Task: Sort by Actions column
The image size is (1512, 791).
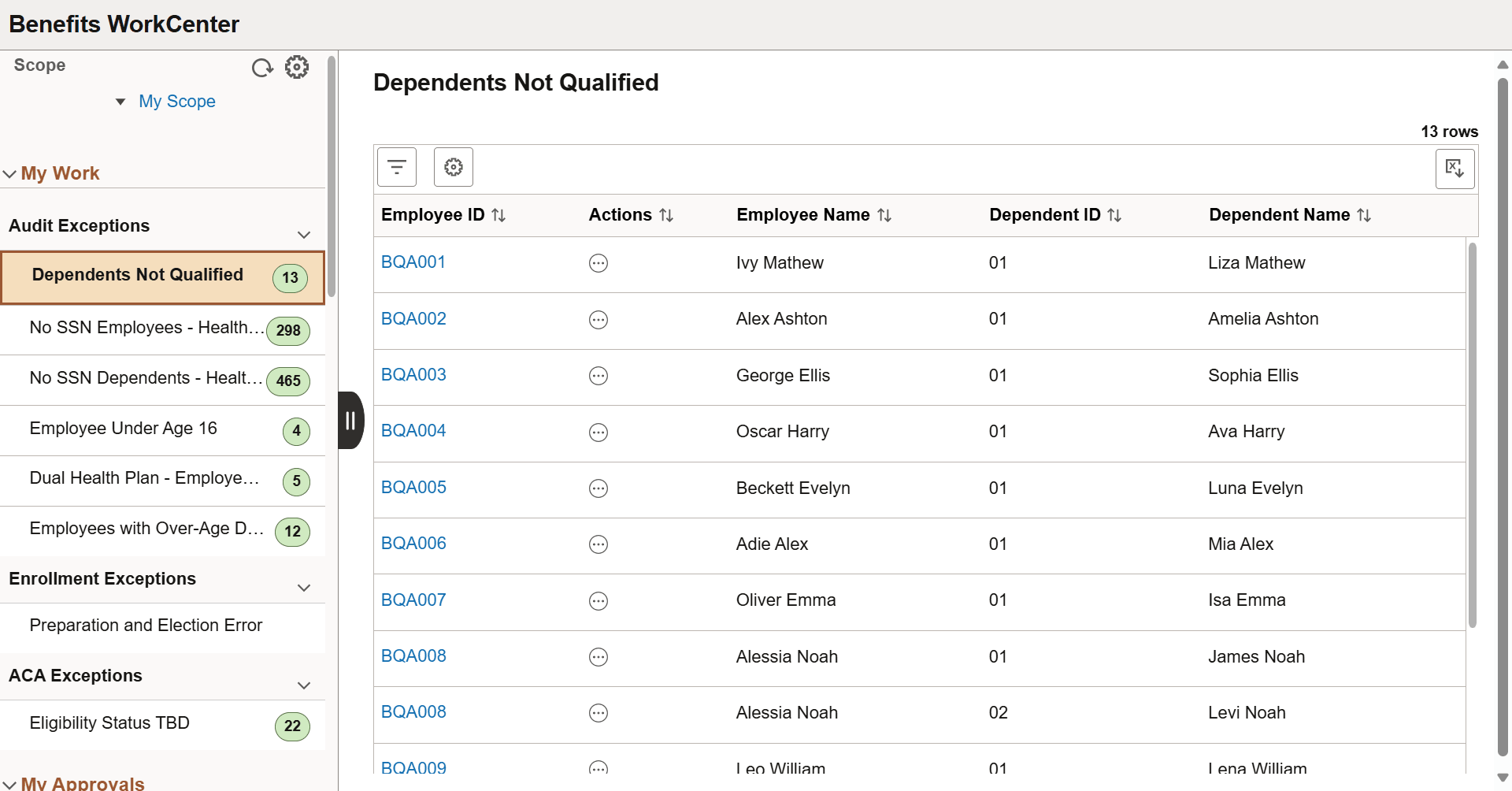Action: coord(666,215)
